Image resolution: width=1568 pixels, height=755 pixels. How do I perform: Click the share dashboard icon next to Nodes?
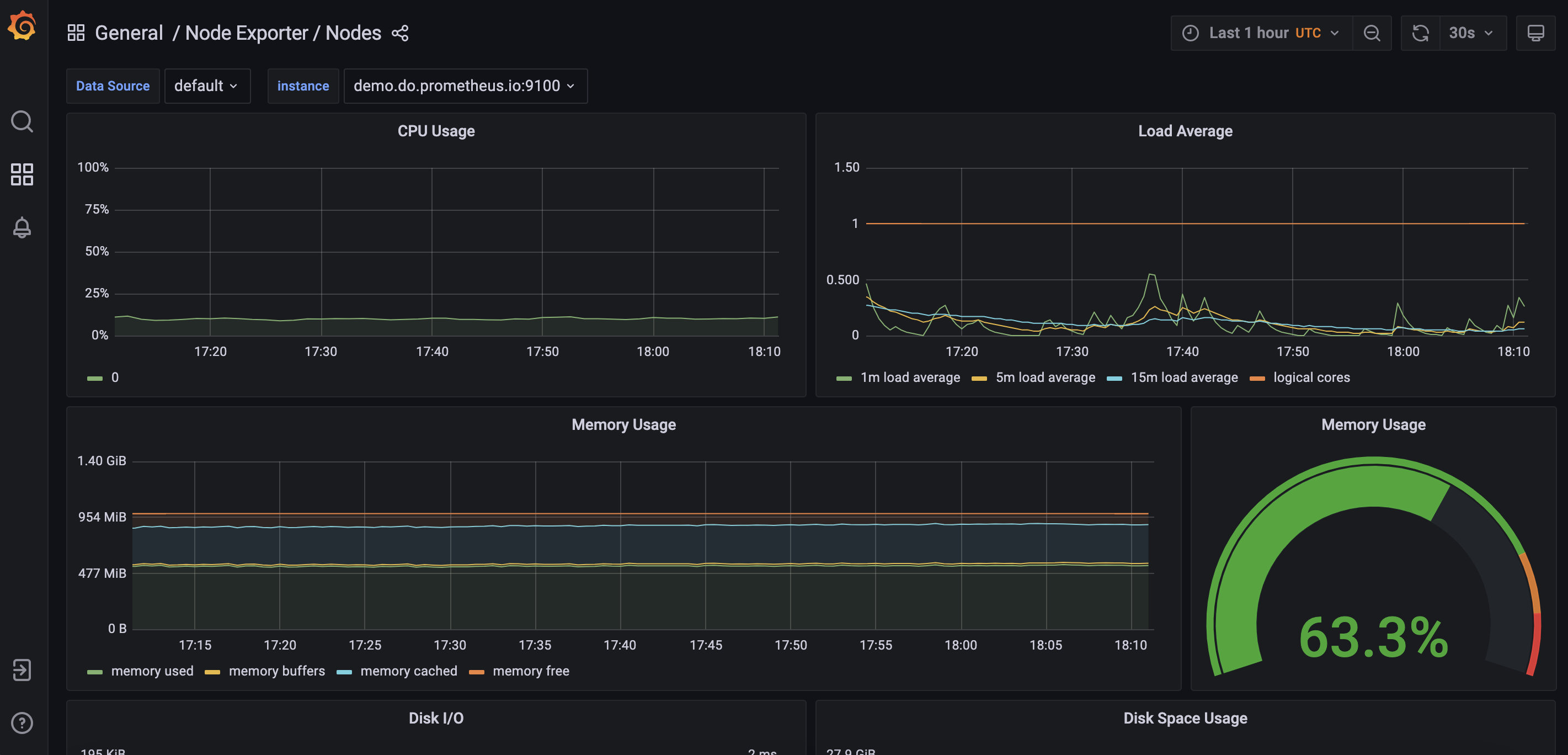pyautogui.click(x=400, y=32)
